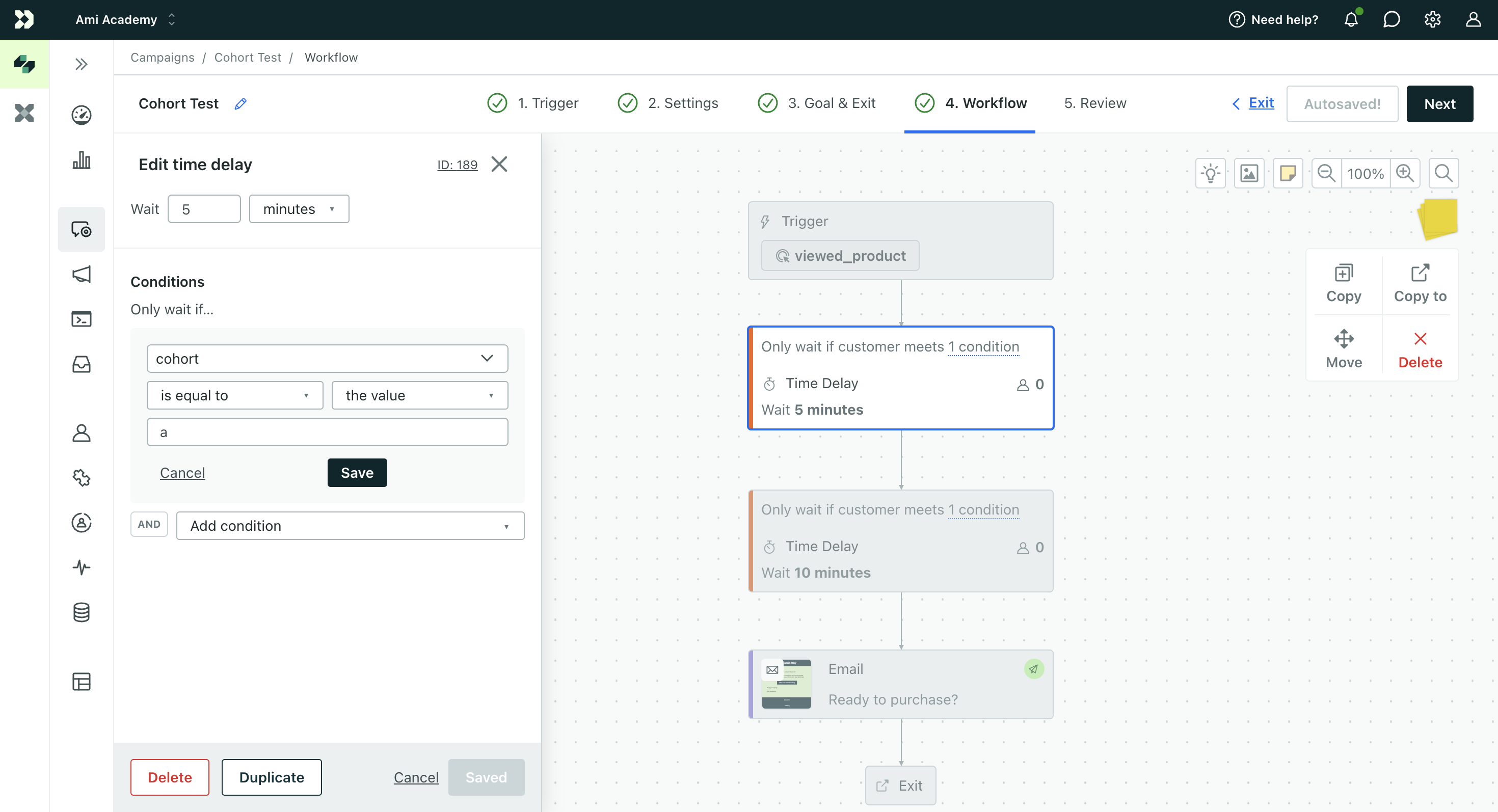Search the workflow canvas

pos(1443,173)
